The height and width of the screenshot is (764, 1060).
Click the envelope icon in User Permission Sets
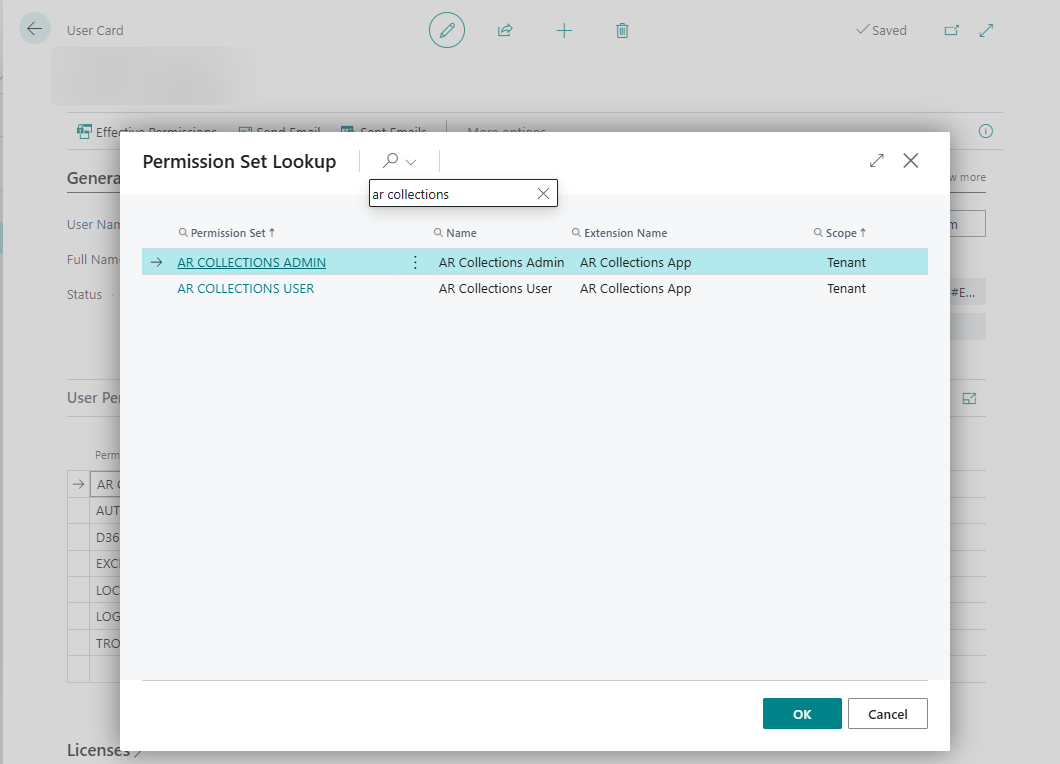click(x=968, y=397)
